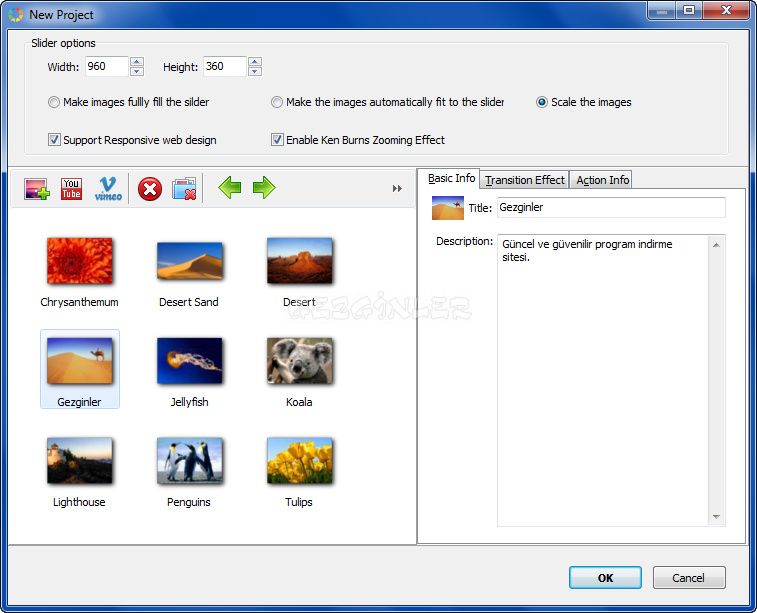Select the Gezginler camel thumbnail

click(80, 361)
